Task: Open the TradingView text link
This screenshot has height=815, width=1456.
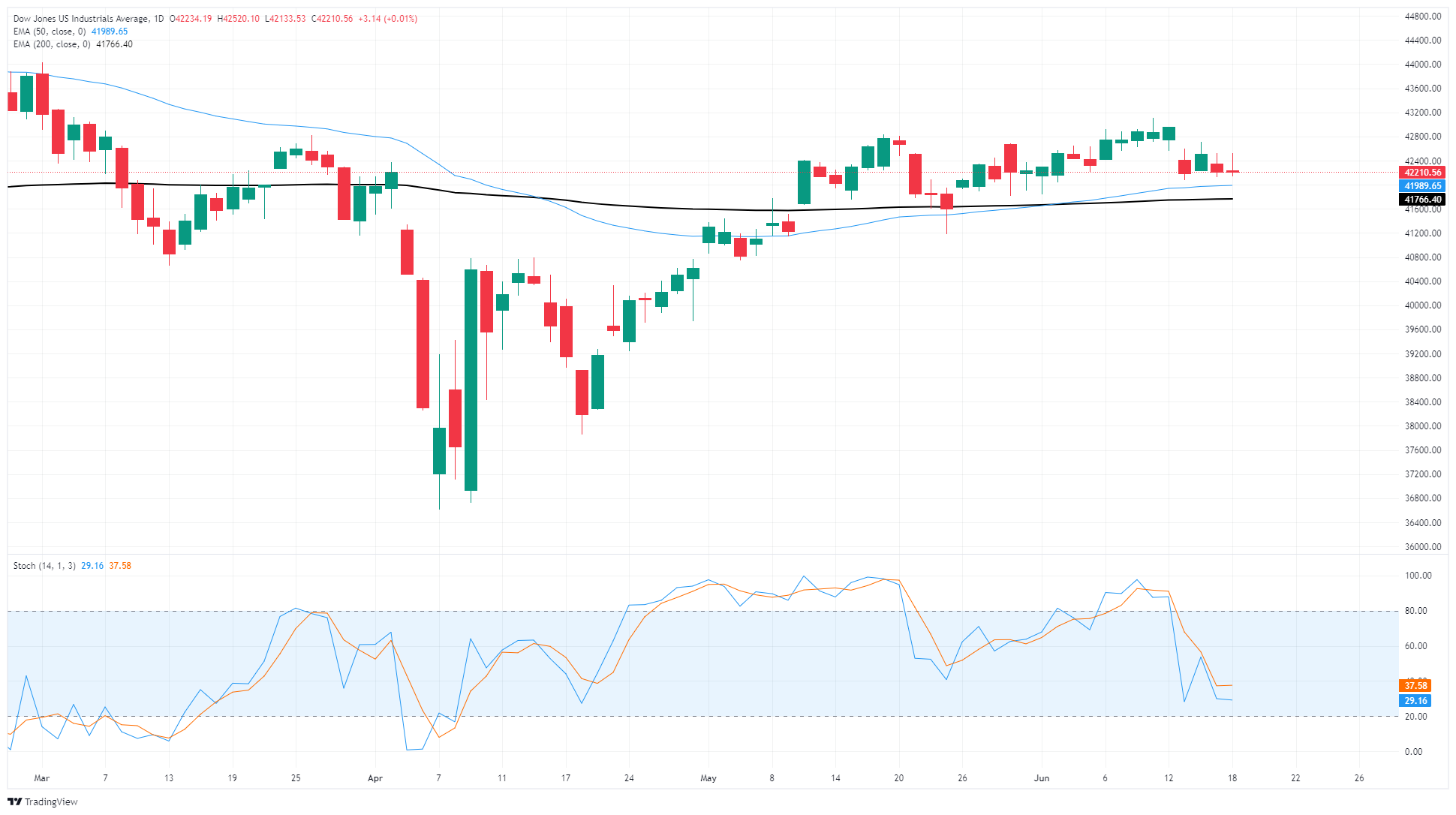Action: 51,801
